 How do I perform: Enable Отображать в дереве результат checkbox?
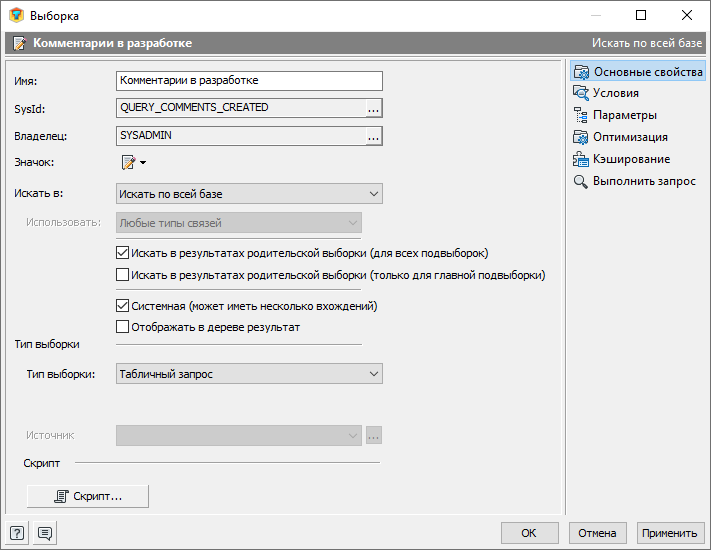[x=123, y=327]
